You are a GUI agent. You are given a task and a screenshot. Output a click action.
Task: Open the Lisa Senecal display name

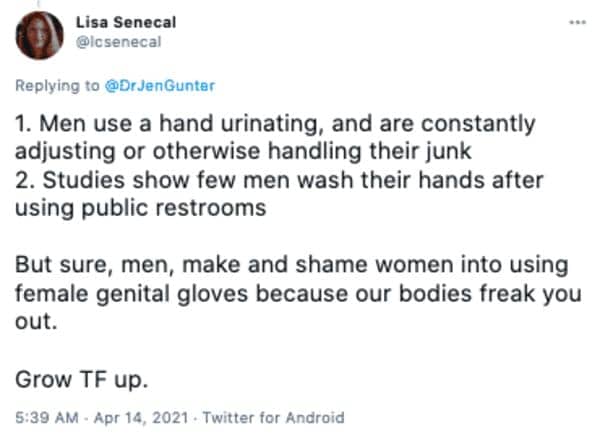pyautogui.click(x=126, y=22)
